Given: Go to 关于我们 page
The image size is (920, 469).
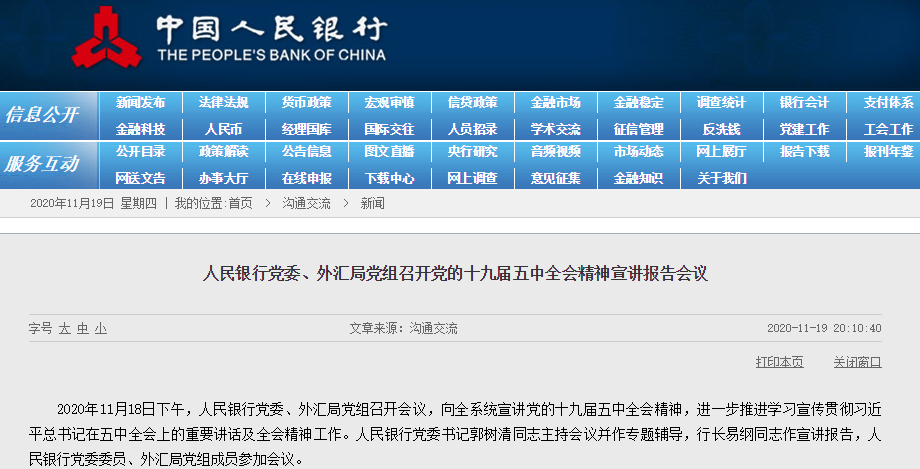Looking at the screenshot, I should pos(721,178).
